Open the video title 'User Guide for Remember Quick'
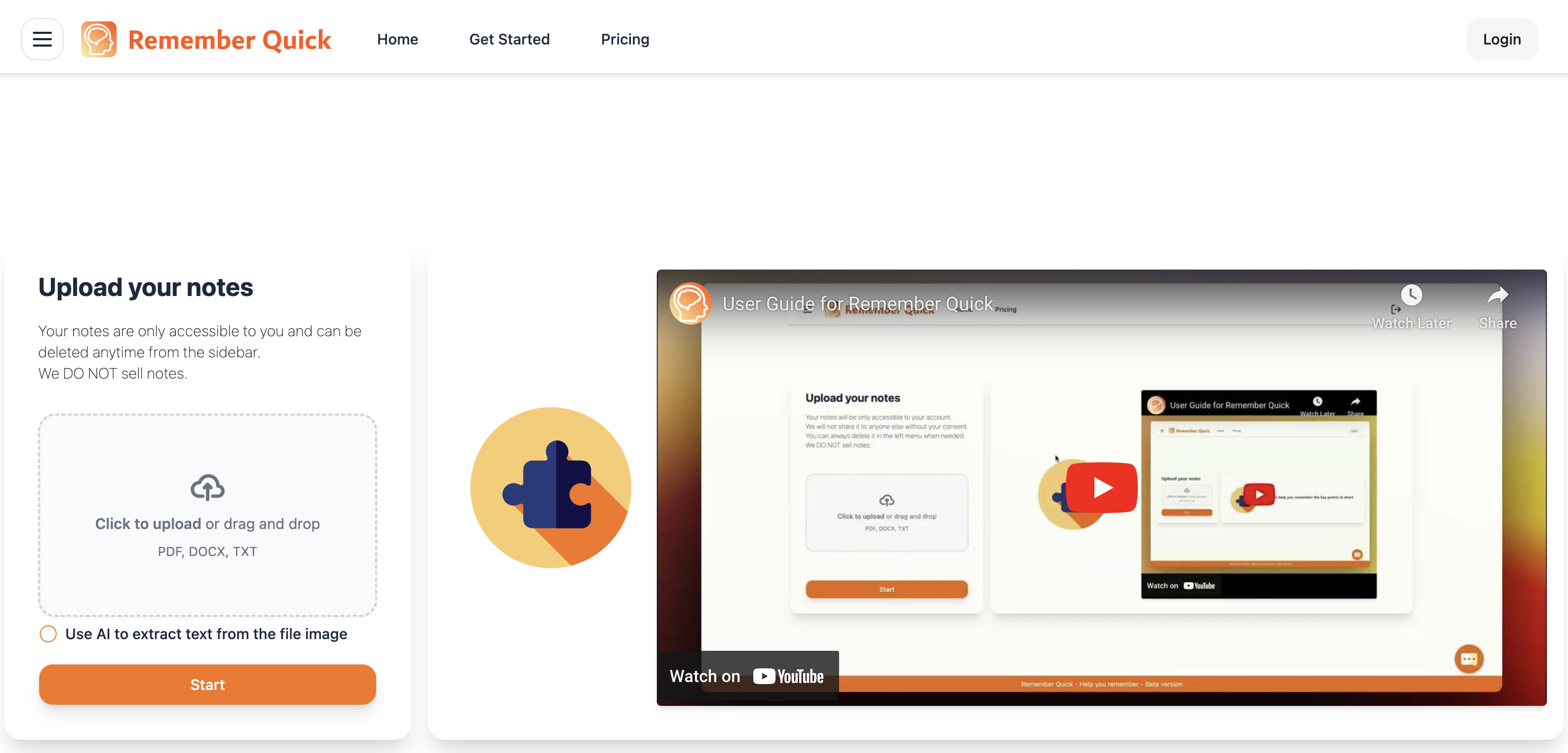The width and height of the screenshot is (1568, 753). tap(858, 303)
